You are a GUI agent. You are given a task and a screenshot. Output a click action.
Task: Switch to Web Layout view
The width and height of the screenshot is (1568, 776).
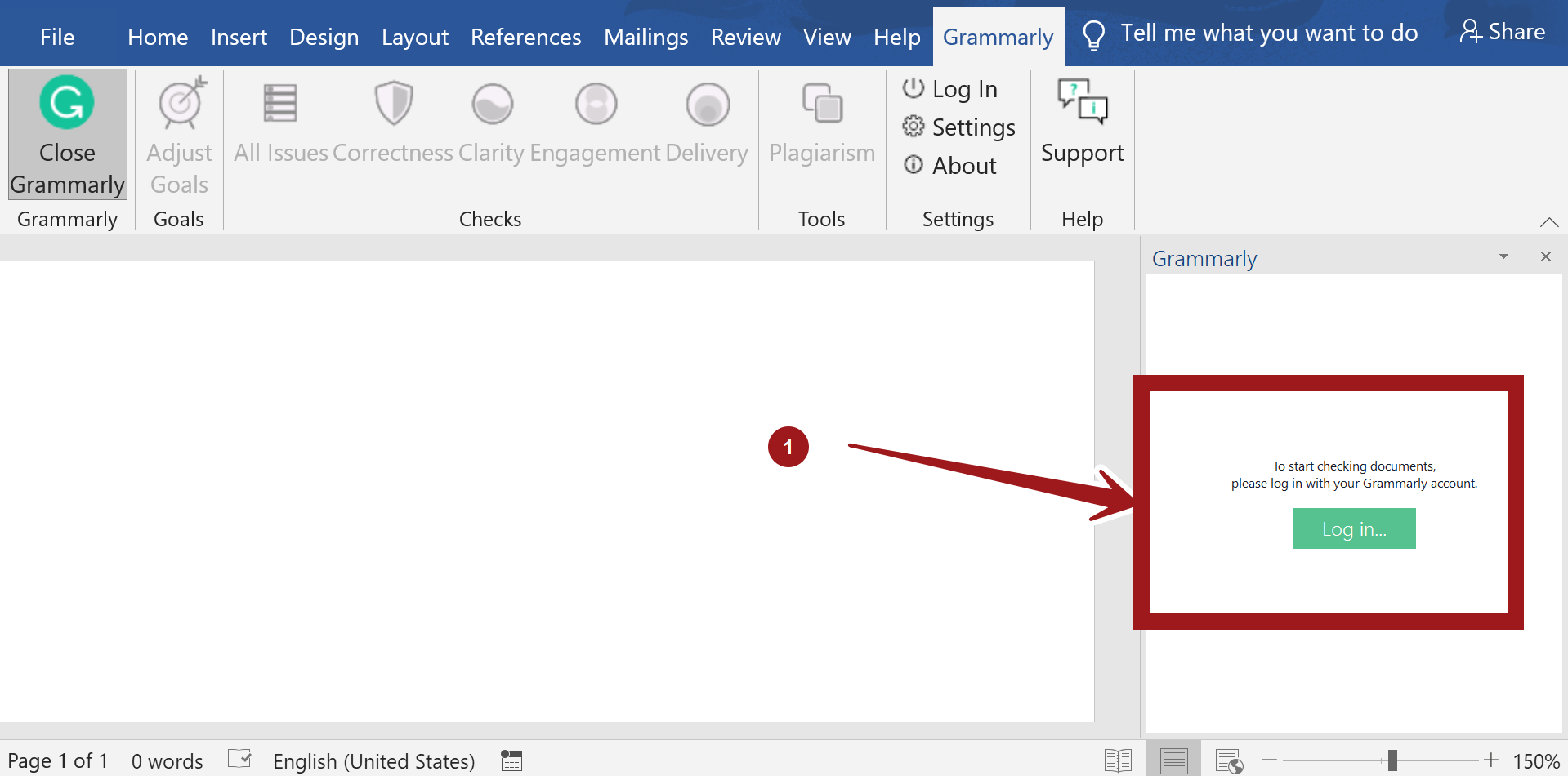1229,761
